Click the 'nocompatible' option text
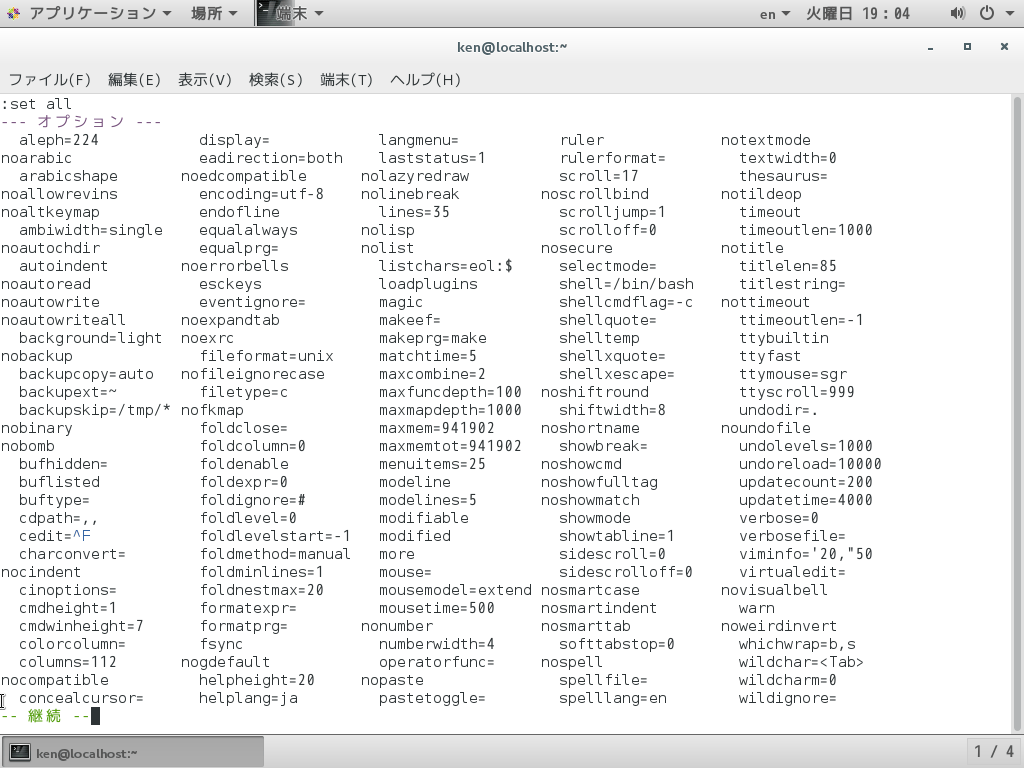This screenshot has width=1024, height=768. click(55, 680)
